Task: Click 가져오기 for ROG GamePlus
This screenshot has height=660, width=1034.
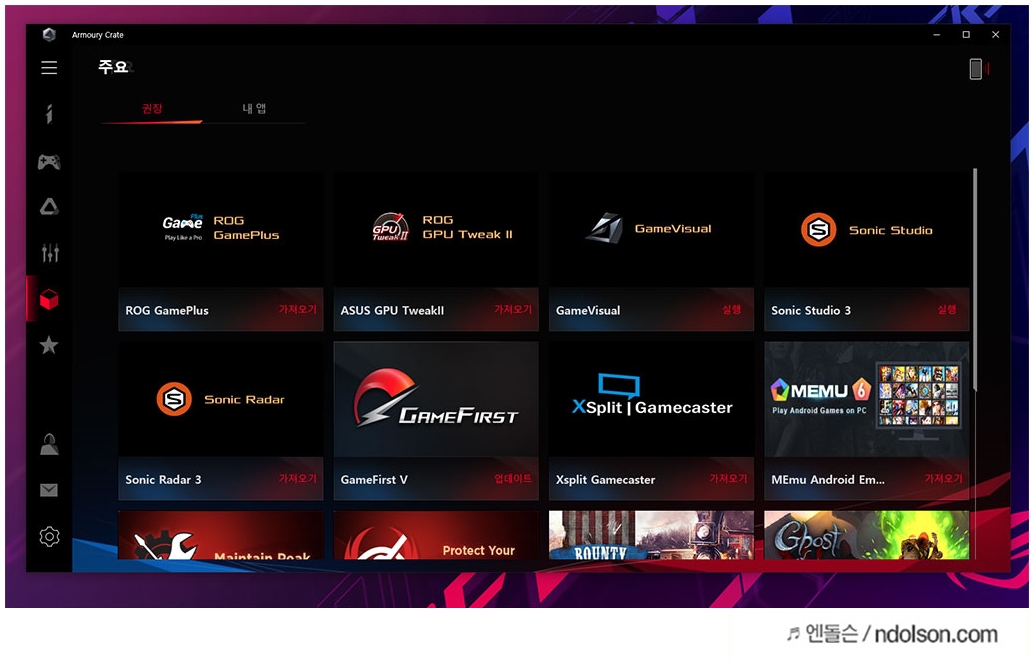Action: 297,309
